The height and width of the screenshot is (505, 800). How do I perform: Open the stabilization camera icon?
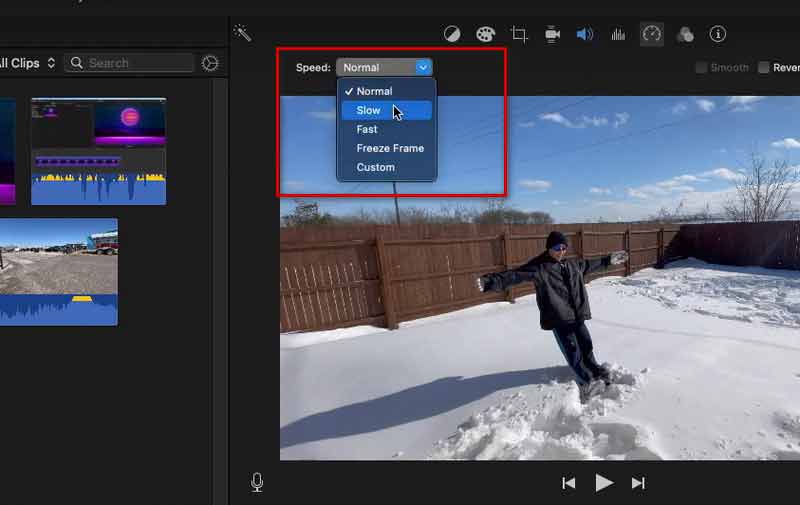point(552,34)
